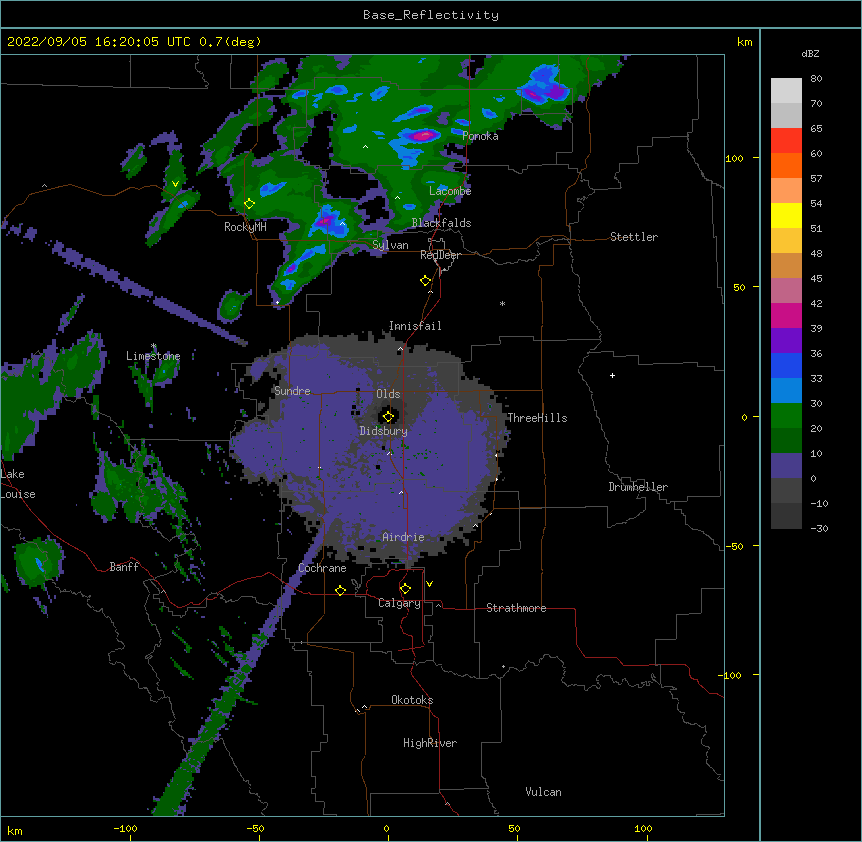Click the RedDeer city label
This screenshot has height=842, width=862.
click(x=440, y=255)
